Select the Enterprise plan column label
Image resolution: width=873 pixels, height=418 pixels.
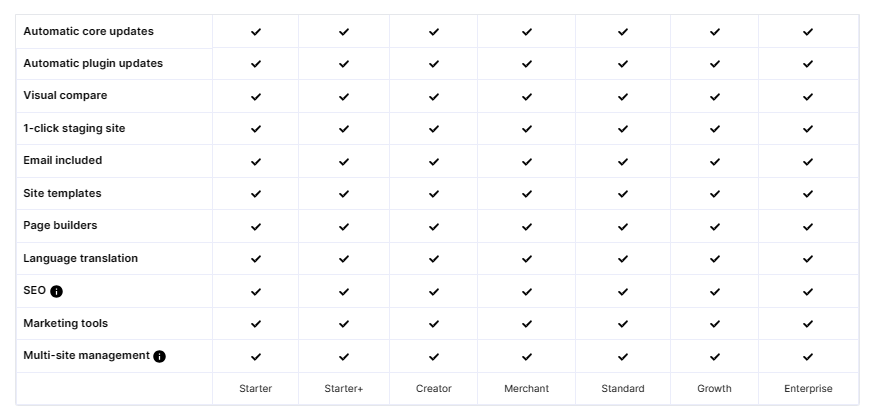[x=808, y=389]
